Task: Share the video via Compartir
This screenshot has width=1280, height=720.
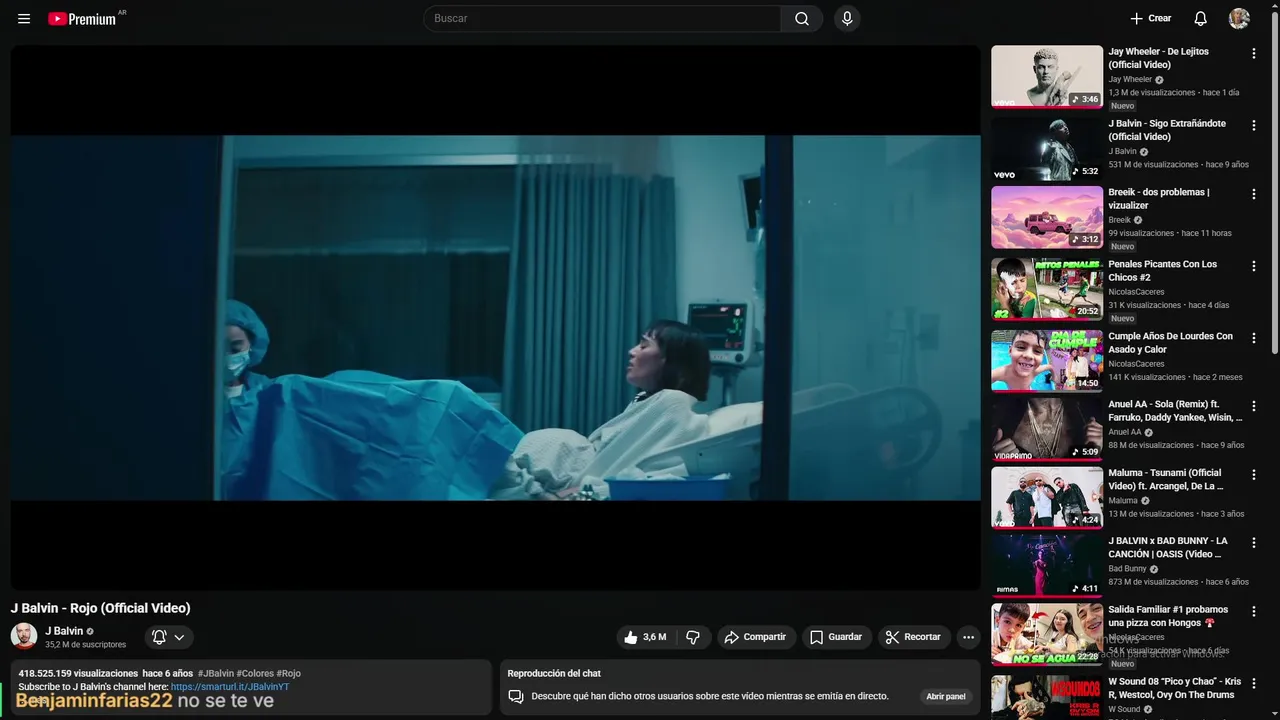Action: [756, 637]
